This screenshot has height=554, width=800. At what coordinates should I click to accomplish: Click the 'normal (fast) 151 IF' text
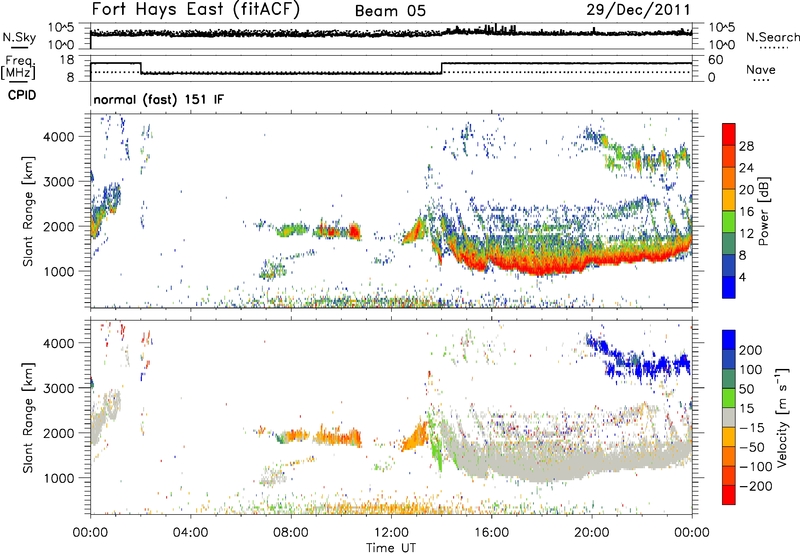(x=159, y=100)
